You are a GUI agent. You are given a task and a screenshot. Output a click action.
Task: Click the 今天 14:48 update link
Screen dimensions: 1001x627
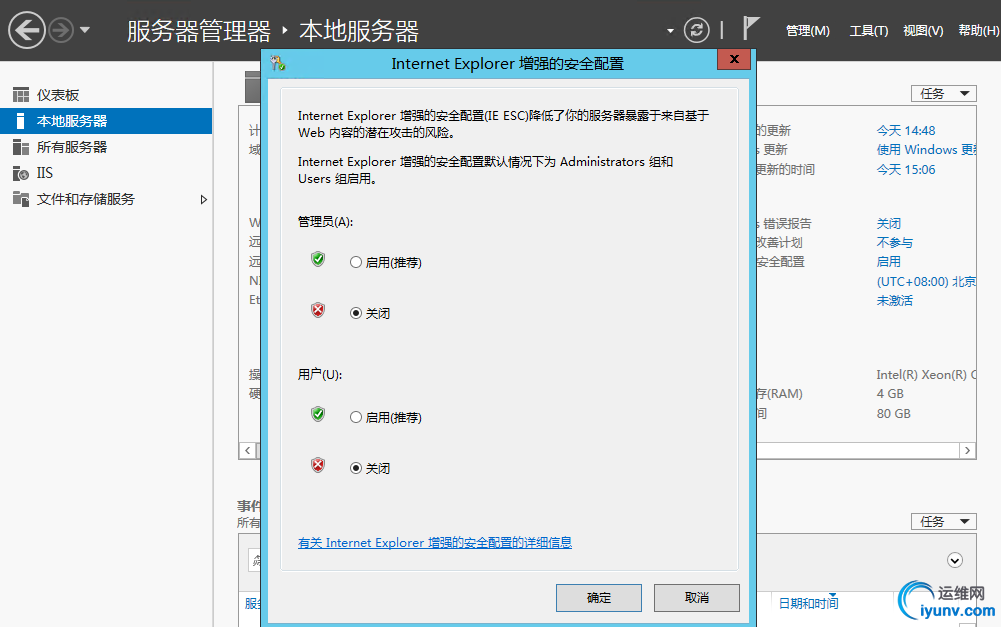906,131
